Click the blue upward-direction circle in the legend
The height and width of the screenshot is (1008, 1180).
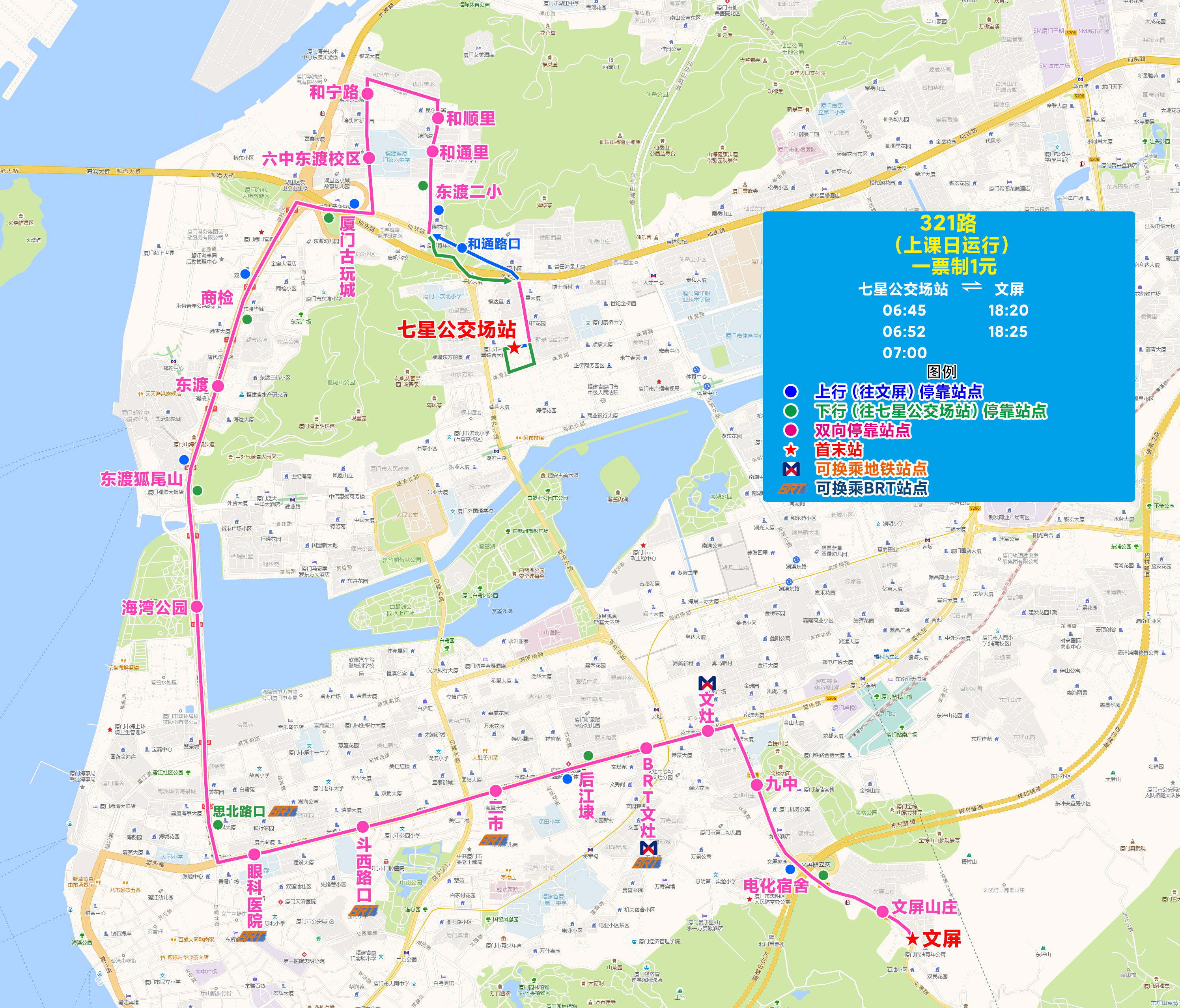pyautogui.click(x=790, y=391)
